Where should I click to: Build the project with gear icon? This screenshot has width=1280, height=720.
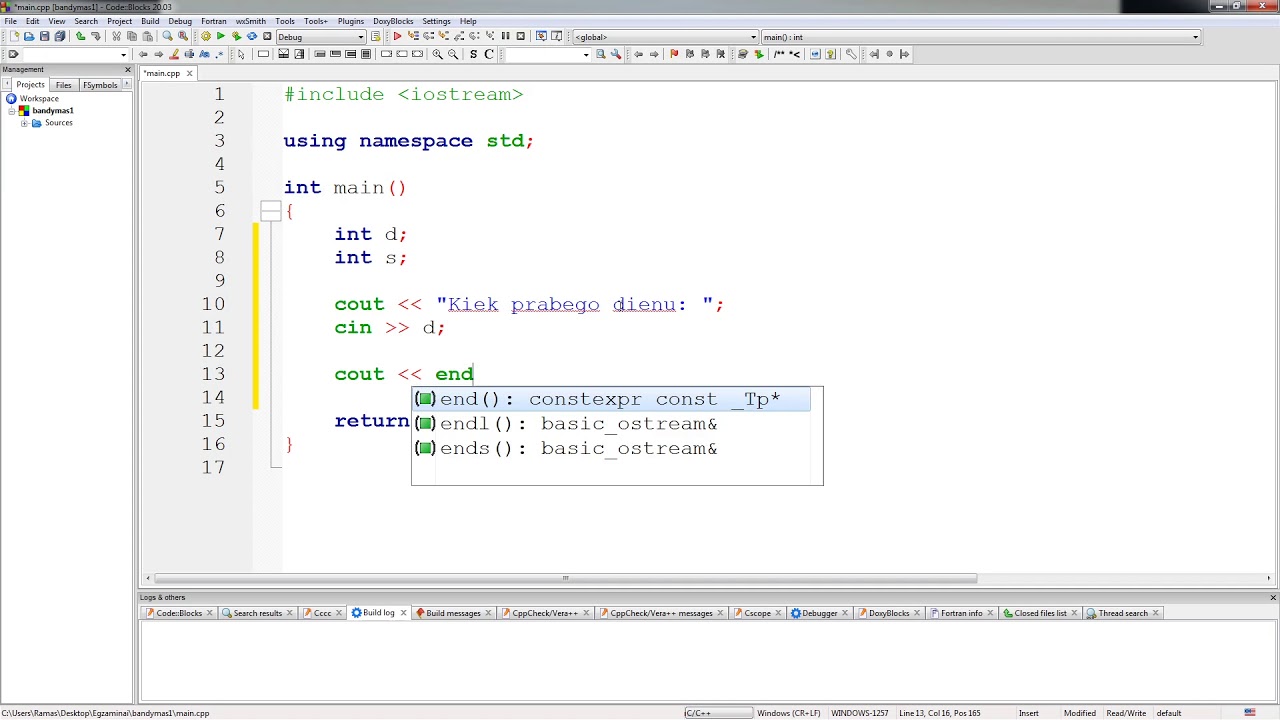(206, 36)
